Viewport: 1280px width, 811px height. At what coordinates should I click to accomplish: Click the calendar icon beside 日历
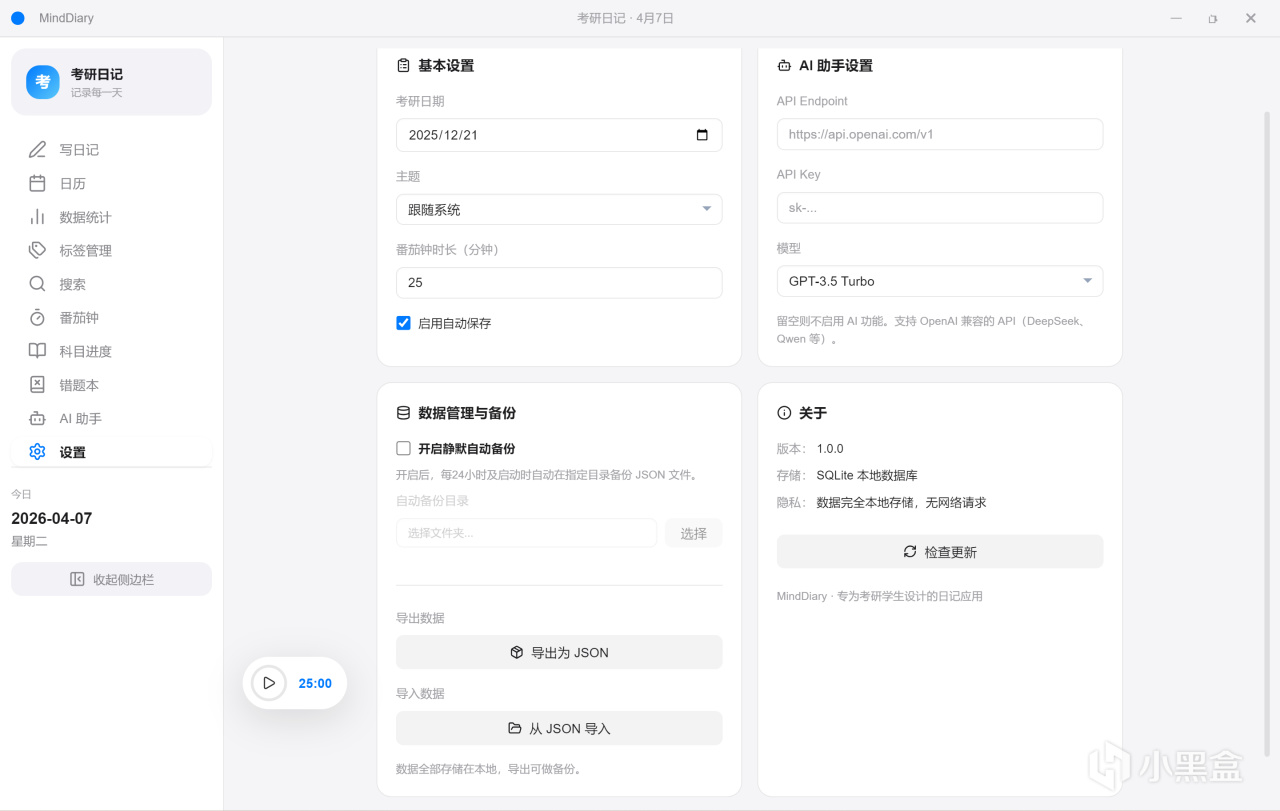click(x=37, y=183)
